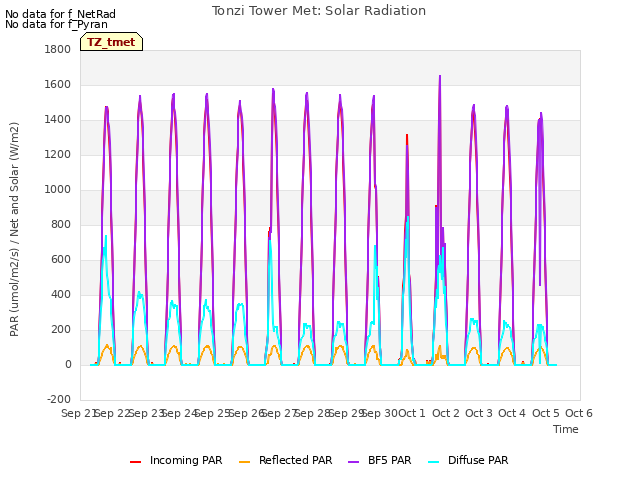The width and height of the screenshot is (640, 480).
Task: Toggle the Diffuse PAR legend entry
Action: [468, 460]
